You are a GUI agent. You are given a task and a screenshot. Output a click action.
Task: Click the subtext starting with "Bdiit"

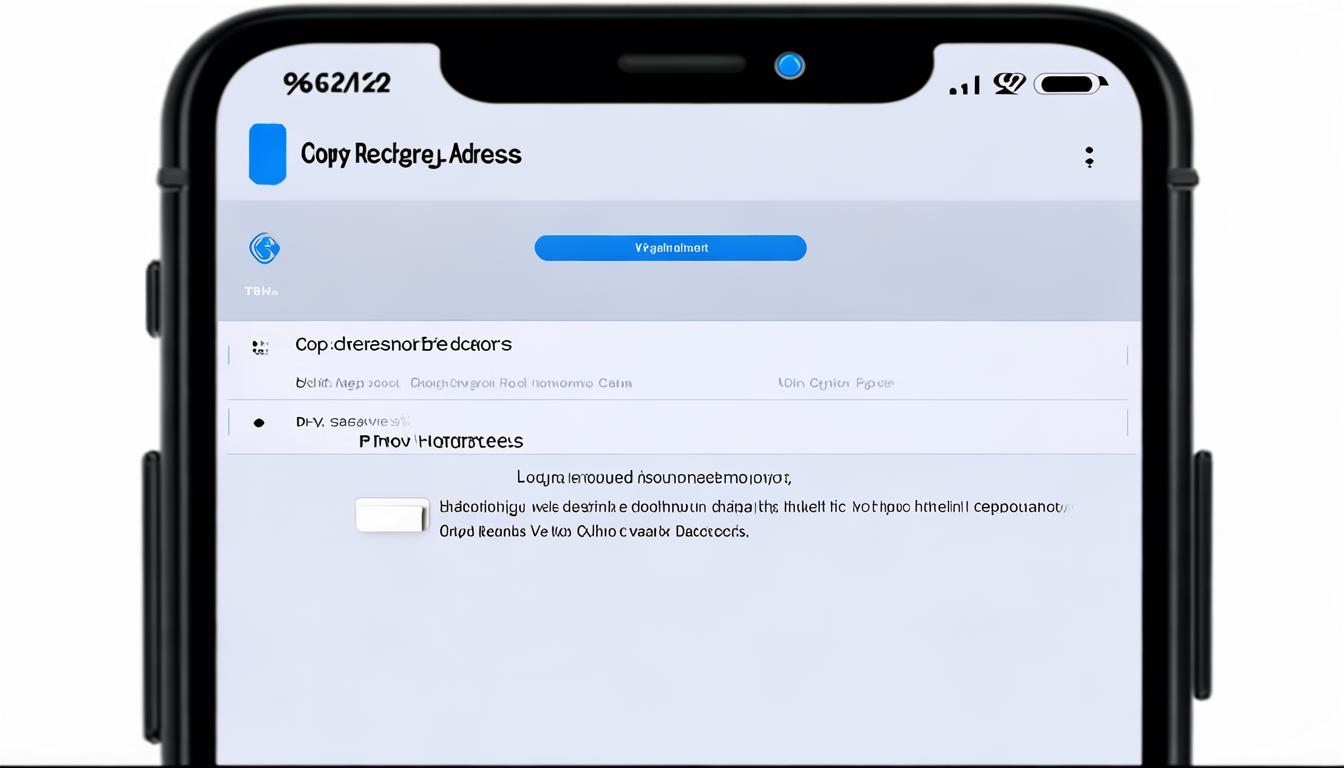tap(347, 383)
